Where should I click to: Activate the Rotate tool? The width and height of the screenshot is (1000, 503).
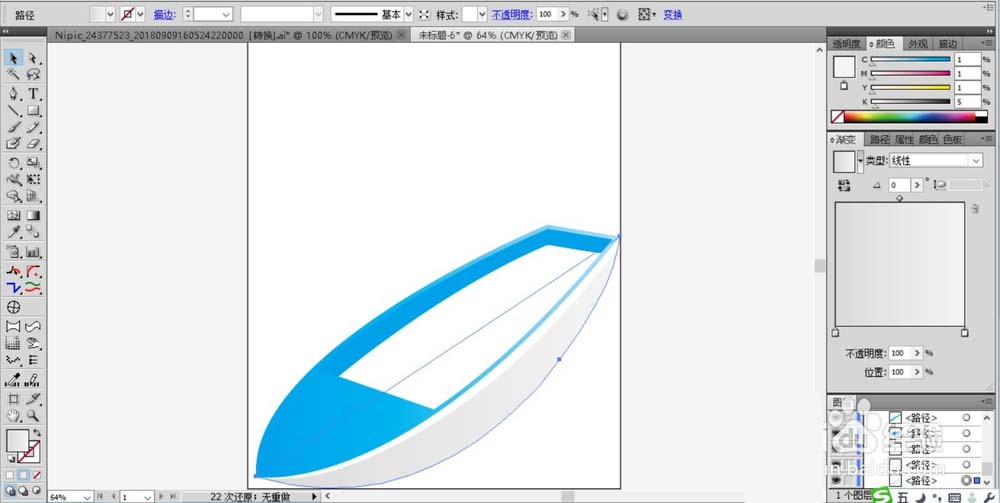point(13,163)
